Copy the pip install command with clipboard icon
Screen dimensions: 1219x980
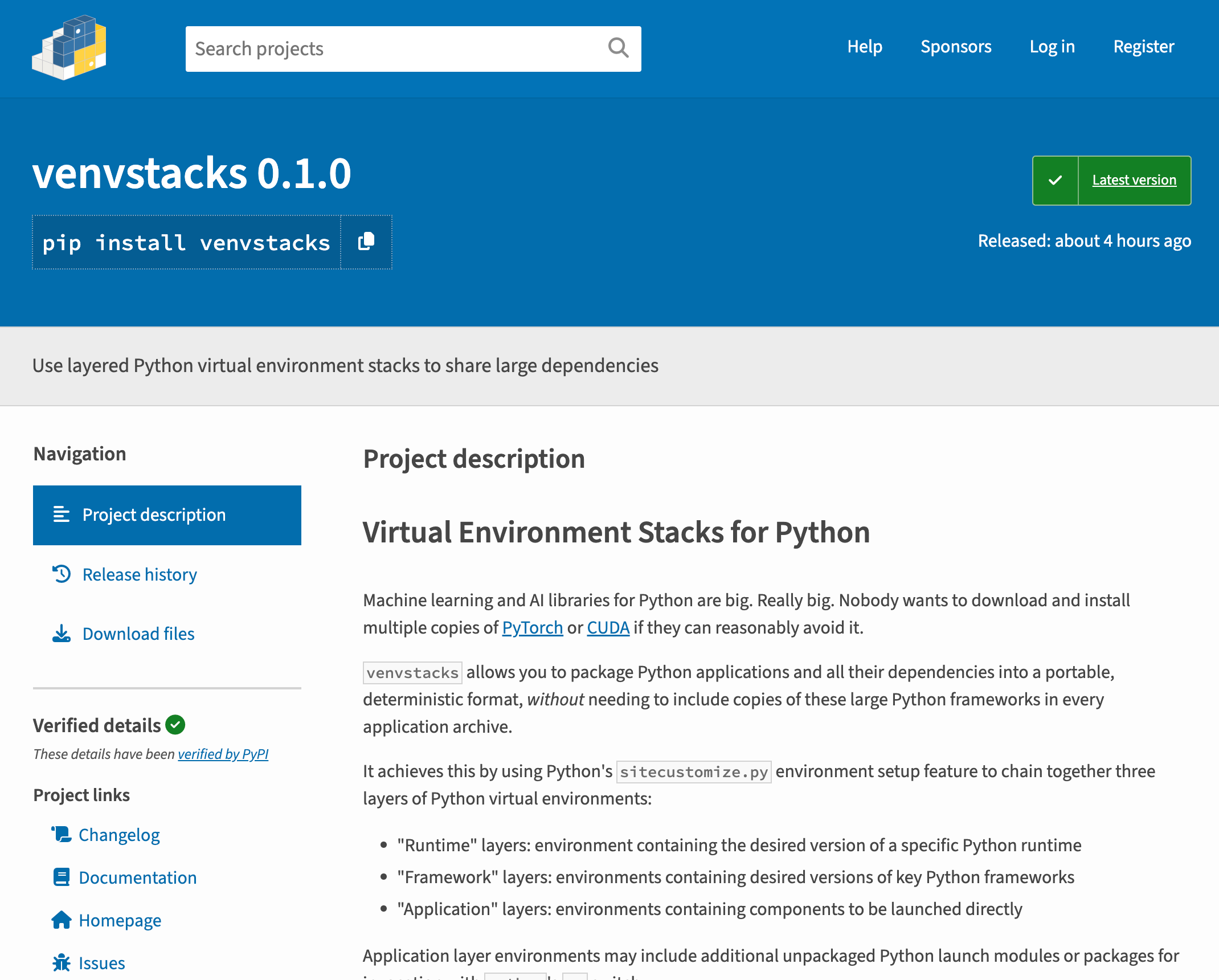[366, 242]
